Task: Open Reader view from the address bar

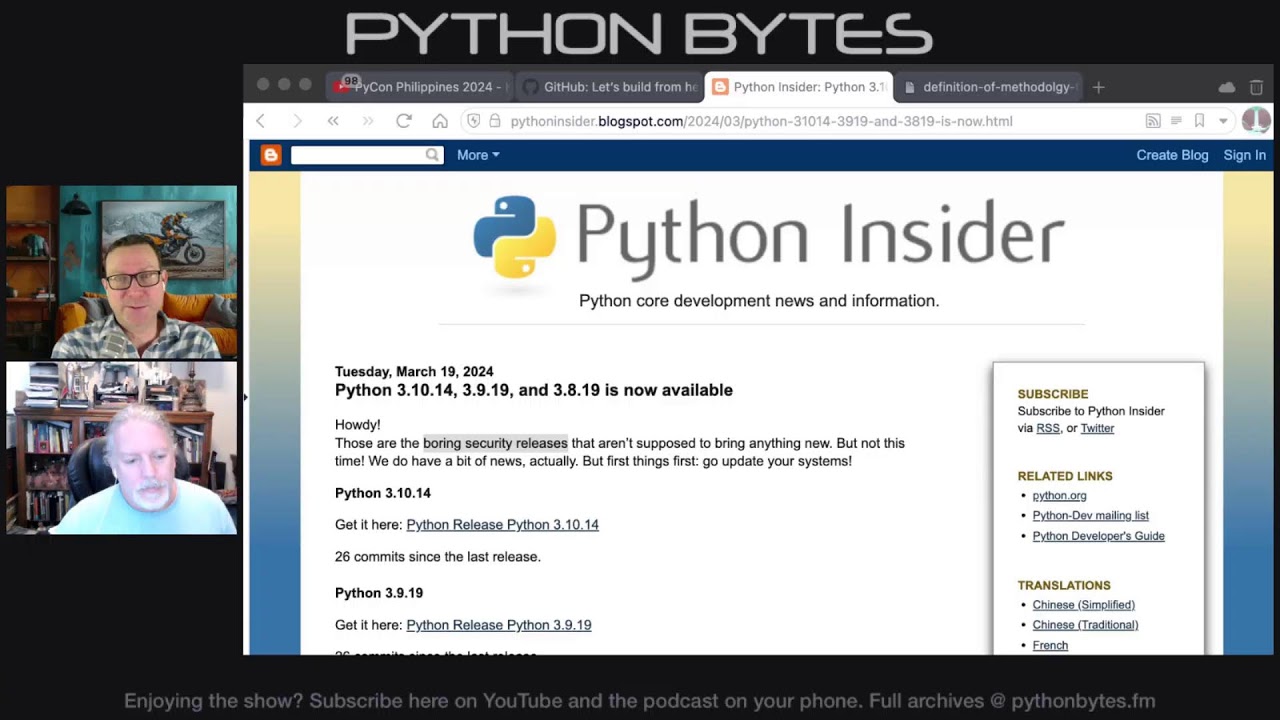Action: [1175, 120]
